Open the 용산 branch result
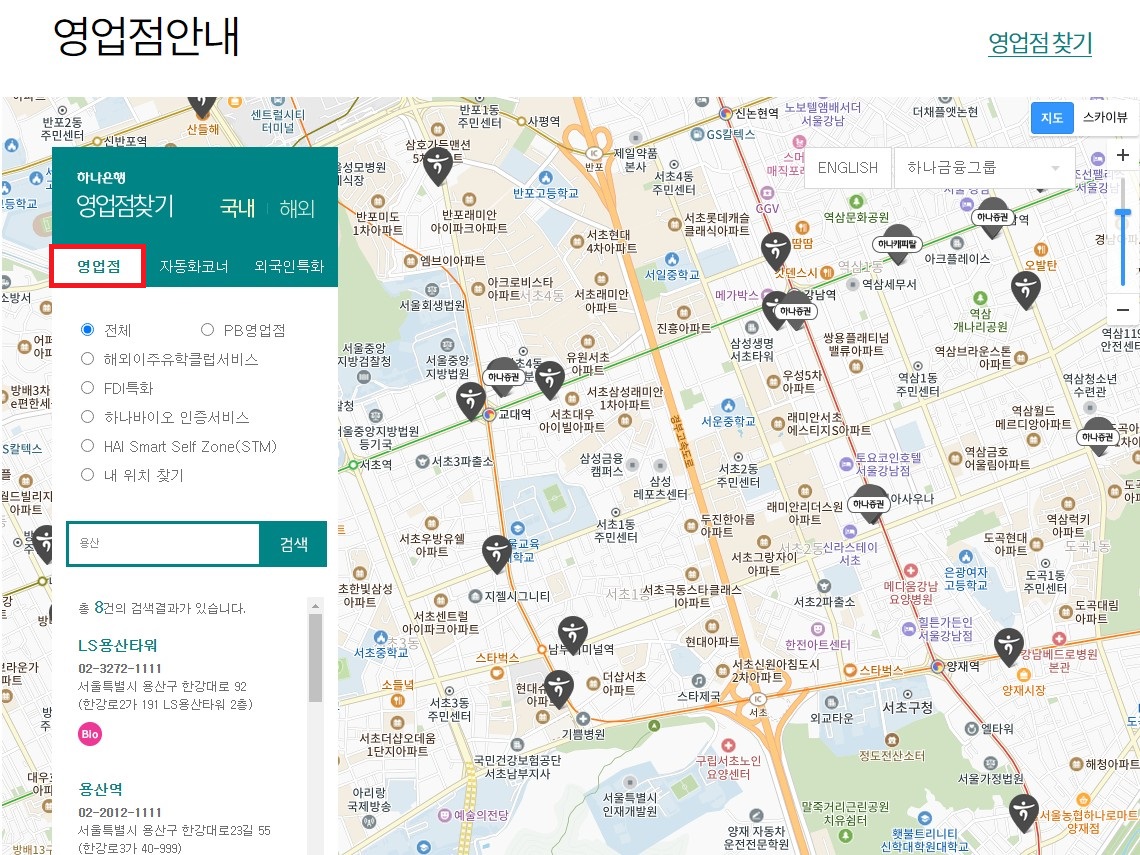The width and height of the screenshot is (1140, 855). click(100, 789)
